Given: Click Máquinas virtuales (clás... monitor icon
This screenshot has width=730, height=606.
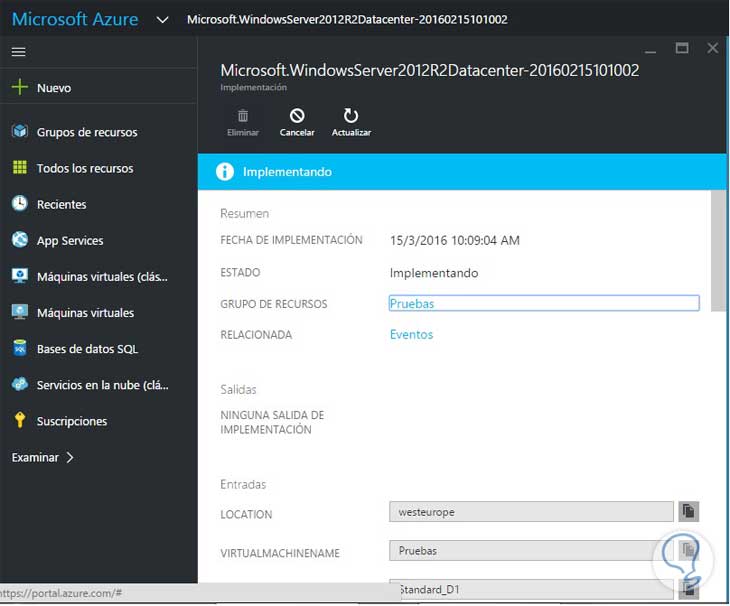Looking at the screenshot, I should coord(20,276).
